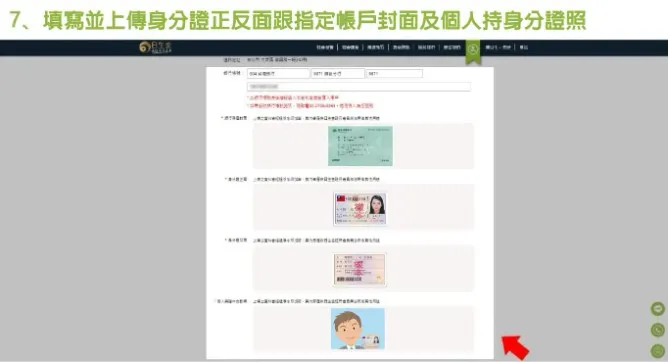
Task: Click the floating phone contact icon
Action: pos(658,330)
